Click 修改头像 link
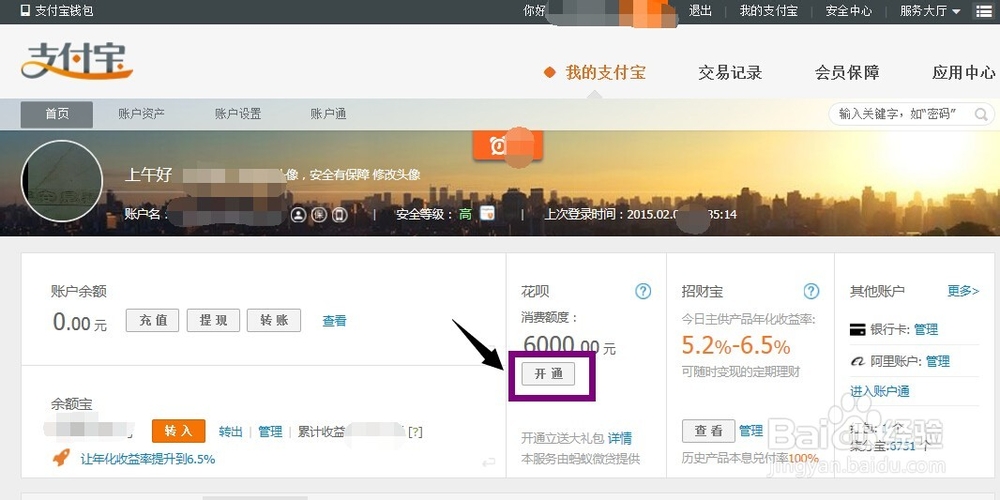This screenshot has height=500, width=1000. pos(396,175)
